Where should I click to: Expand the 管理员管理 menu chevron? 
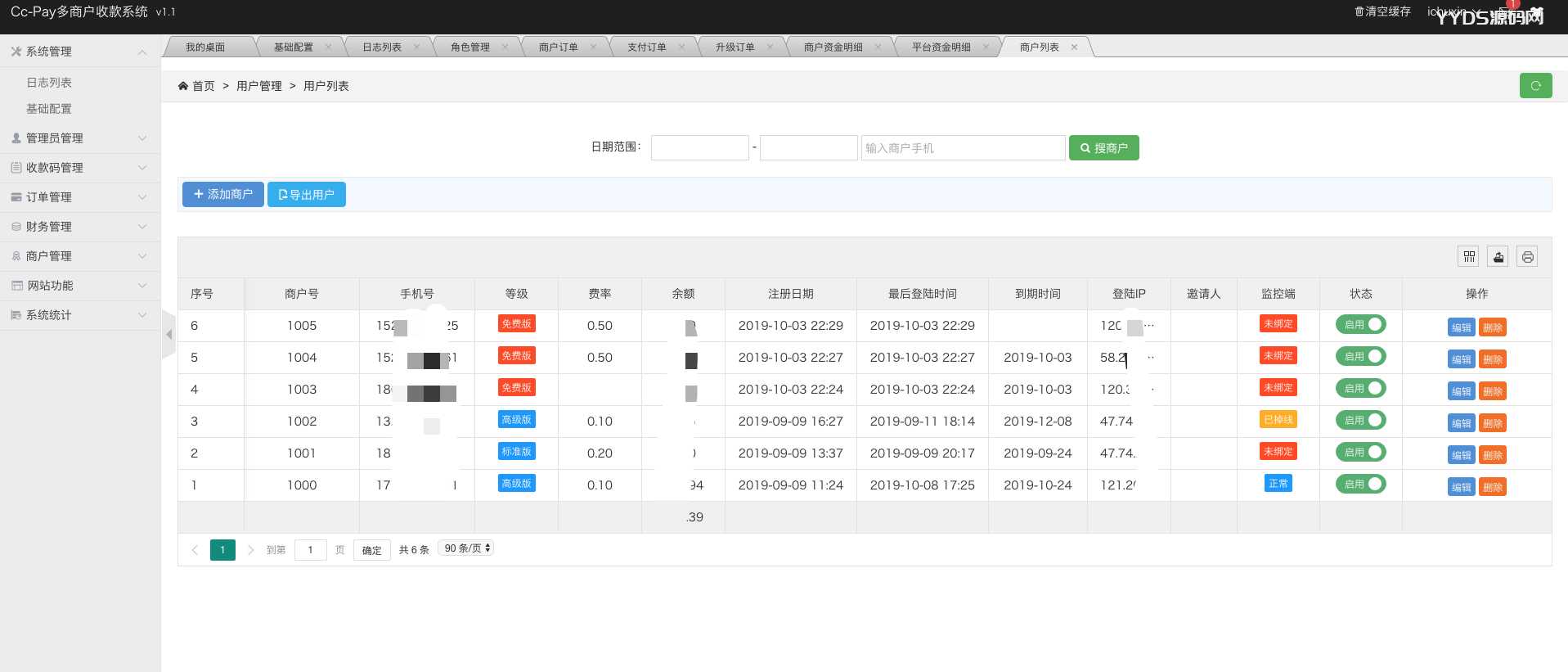tap(142, 138)
